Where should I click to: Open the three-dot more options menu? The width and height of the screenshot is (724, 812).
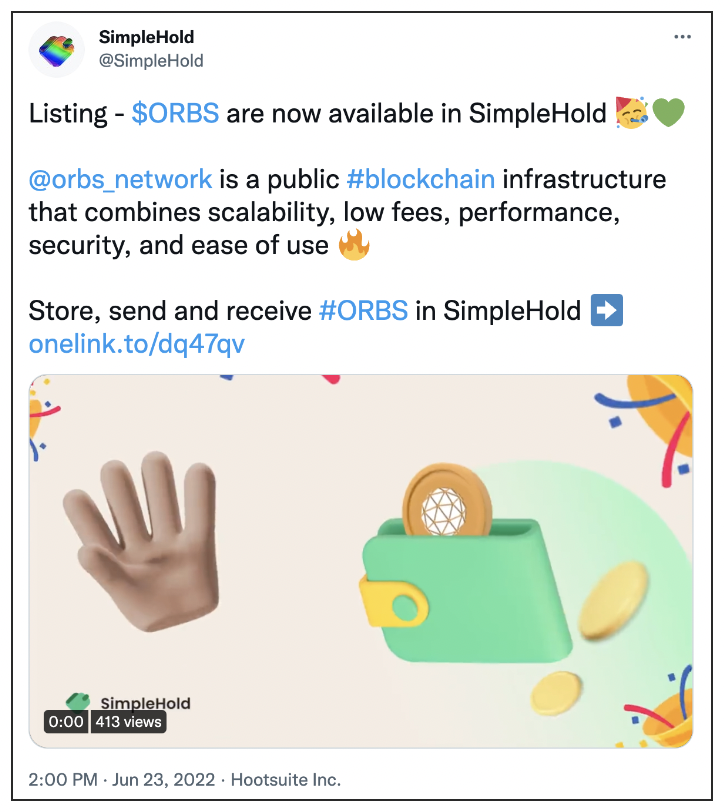pyautogui.click(x=682, y=37)
